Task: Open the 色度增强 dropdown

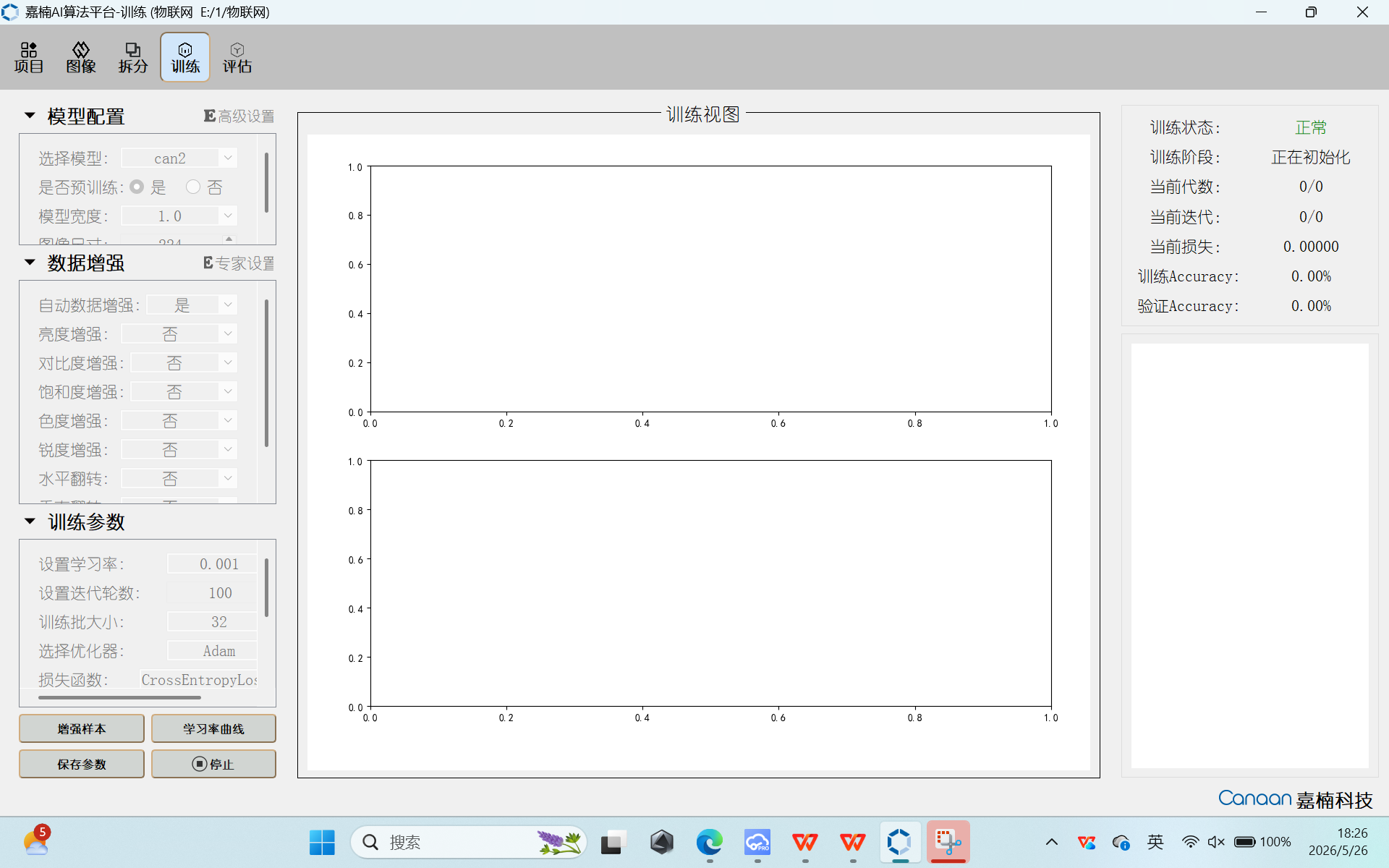Action: [179, 420]
